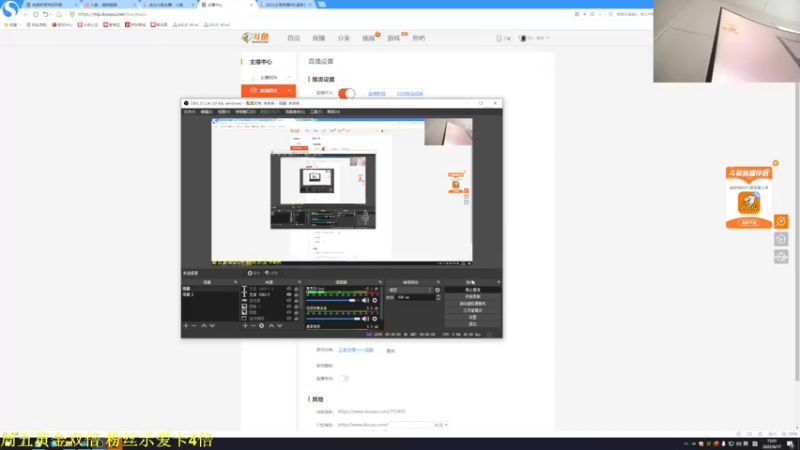Collapse the 直播相关 sidebar section
This screenshot has height=450, width=800.
click(x=289, y=90)
